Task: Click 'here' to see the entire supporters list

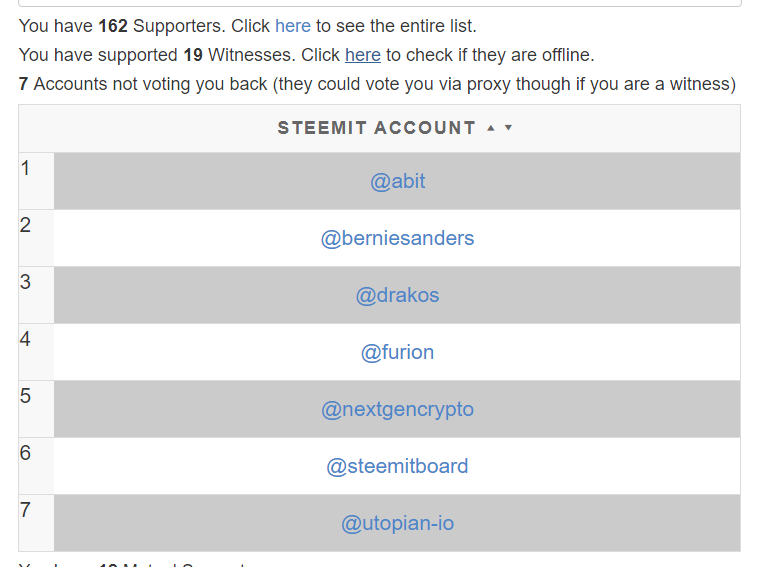Action: point(293,26)
